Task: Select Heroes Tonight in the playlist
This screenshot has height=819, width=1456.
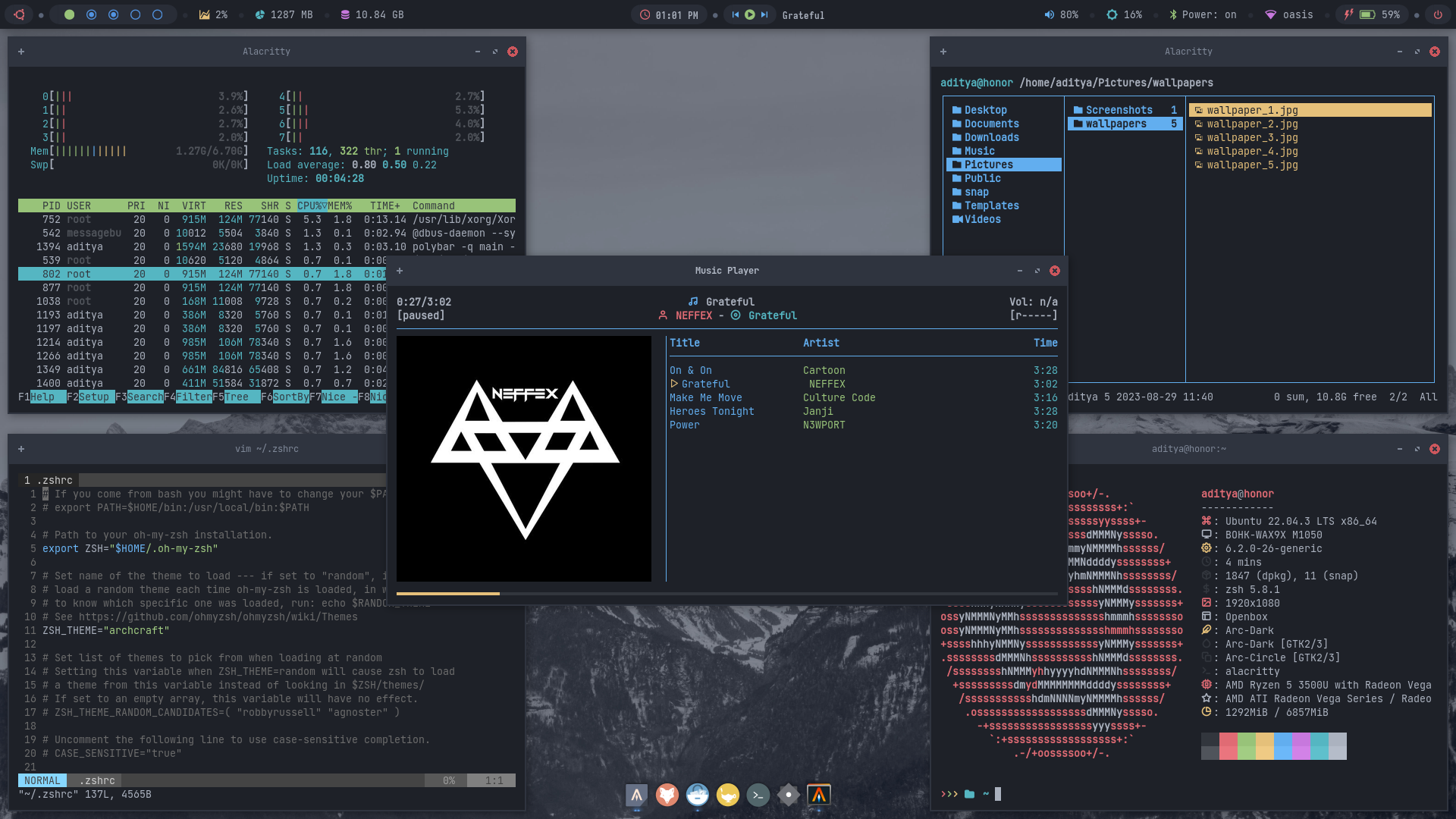Action: click(x=711, y=411)
